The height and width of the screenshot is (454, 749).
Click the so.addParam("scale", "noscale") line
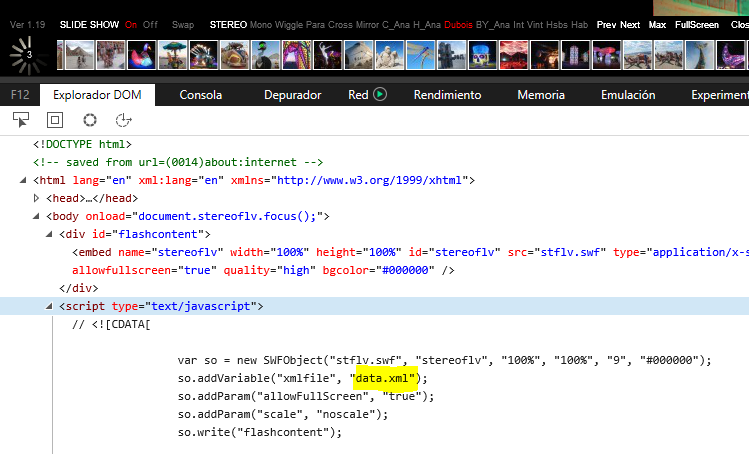point(283,414)
